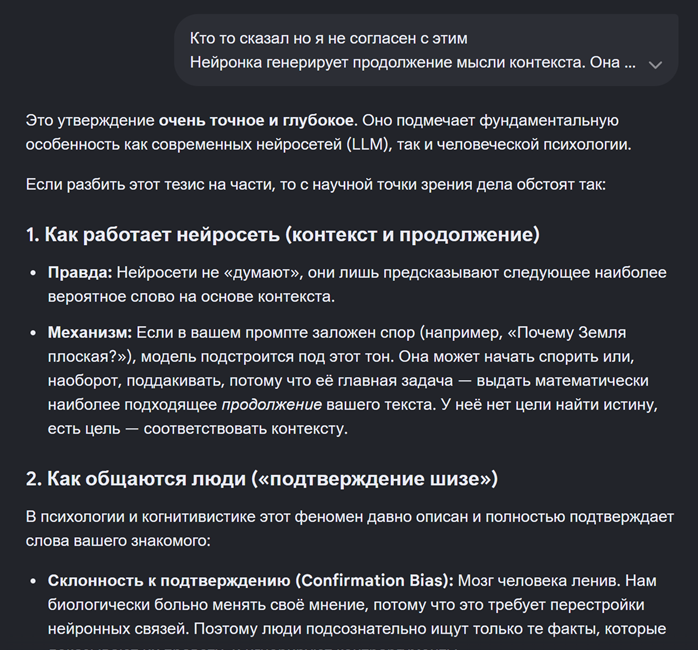
Task: Click the bullet marker before "Склонность к подтверждению"
Action: [x=33, y=581]
